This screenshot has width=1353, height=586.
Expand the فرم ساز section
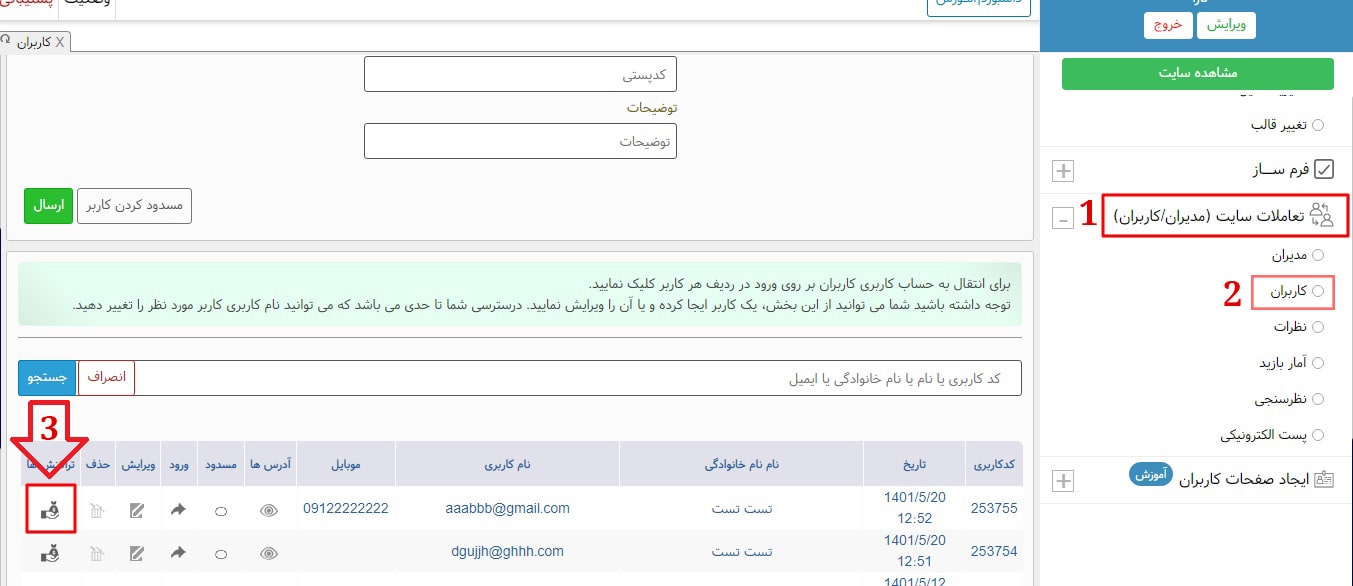(1063, 170)
